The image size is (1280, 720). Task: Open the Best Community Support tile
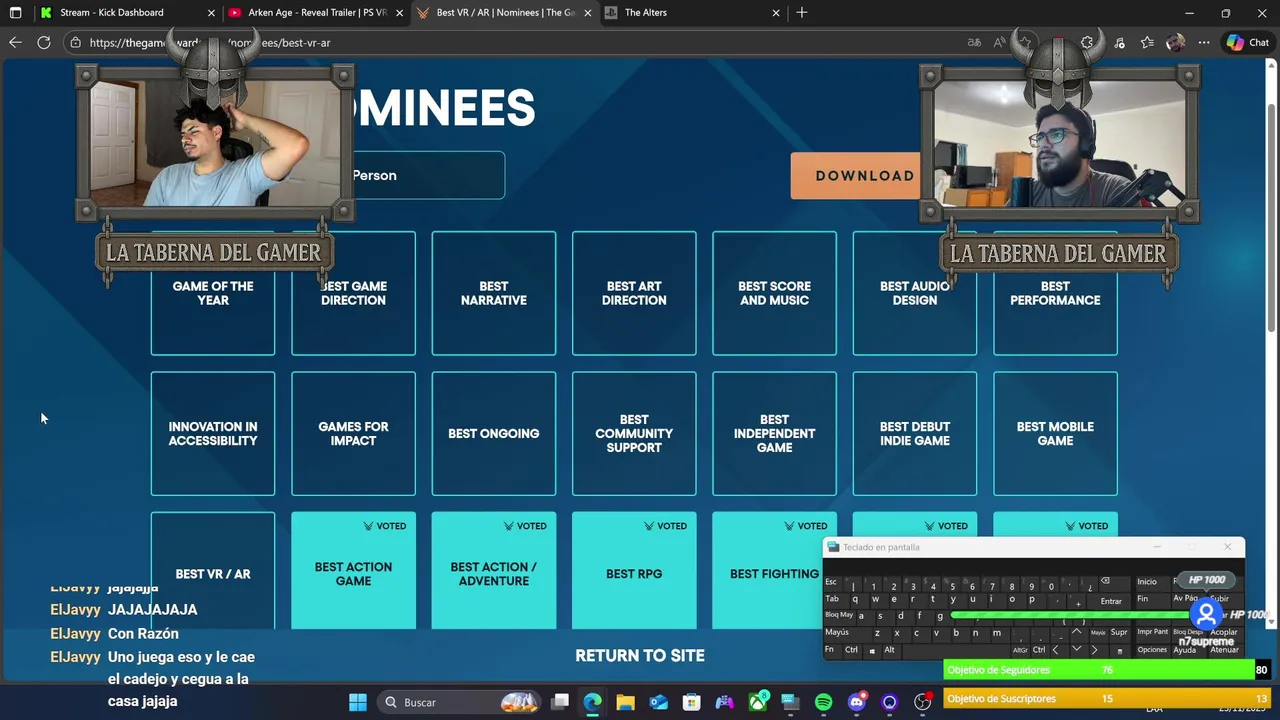coord(634,433)
